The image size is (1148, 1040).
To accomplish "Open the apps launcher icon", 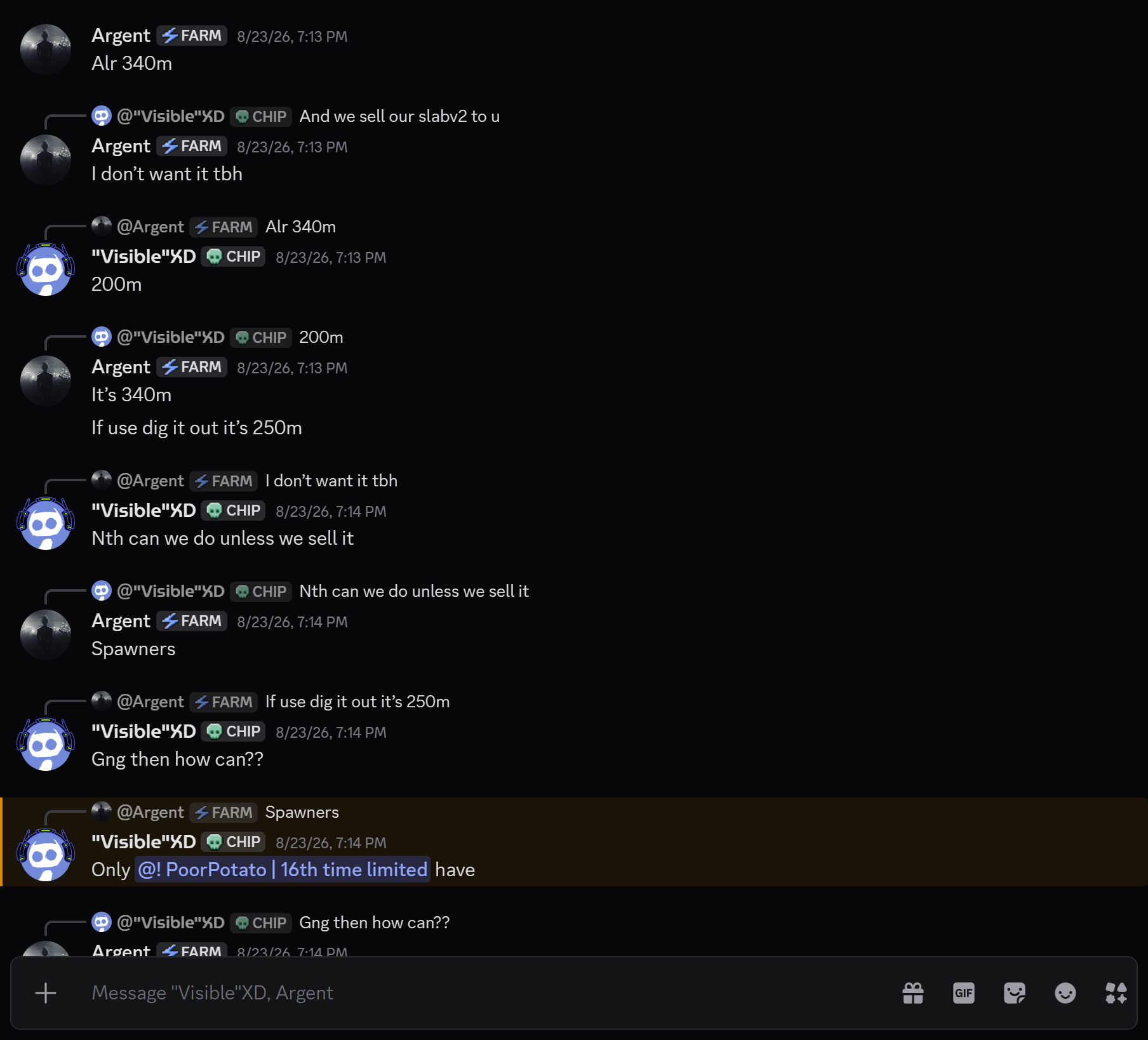I will (1116, 993).
